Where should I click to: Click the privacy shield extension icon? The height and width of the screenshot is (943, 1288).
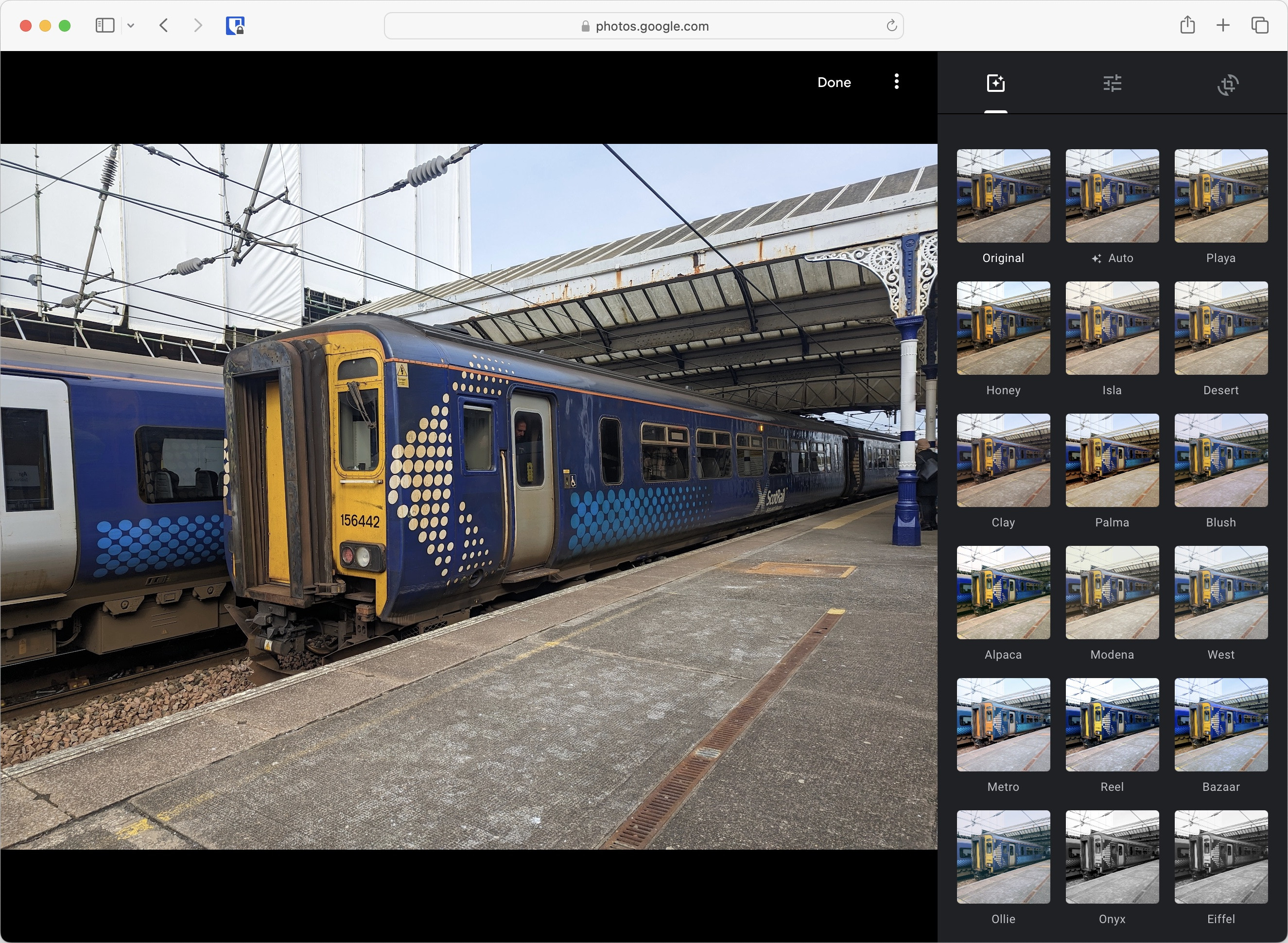point(235,26)
